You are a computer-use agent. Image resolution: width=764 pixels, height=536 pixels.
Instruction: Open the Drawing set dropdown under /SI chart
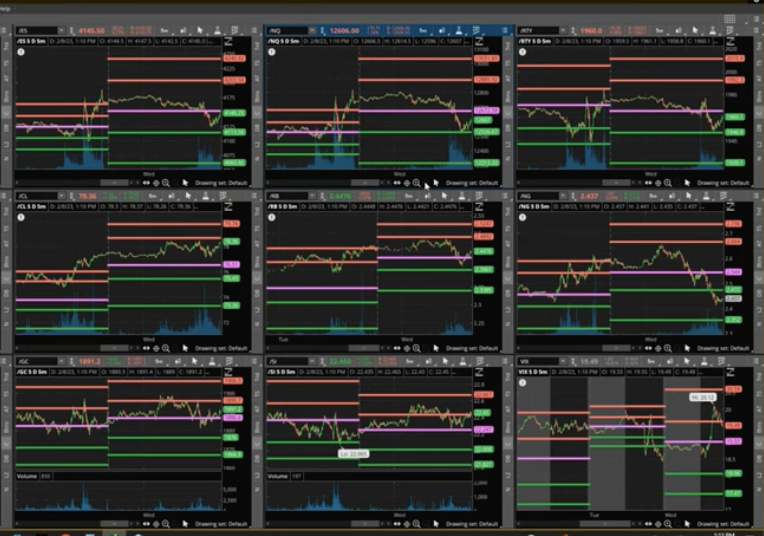(x=471, y=522)
